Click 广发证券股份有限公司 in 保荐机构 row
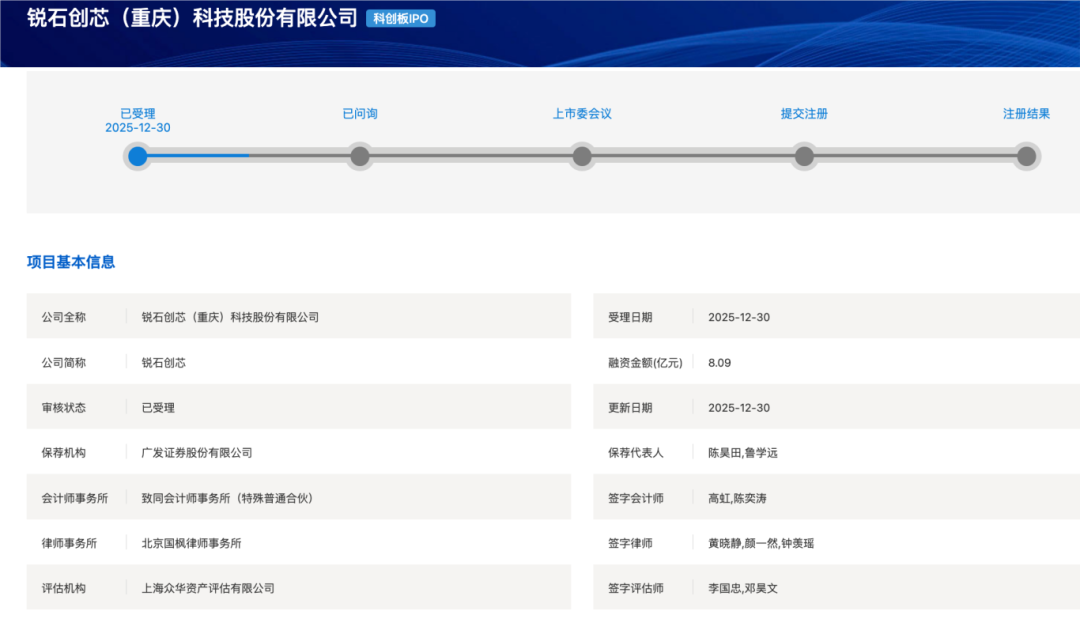Viewport: 1080px width, 630px height. 197,453
